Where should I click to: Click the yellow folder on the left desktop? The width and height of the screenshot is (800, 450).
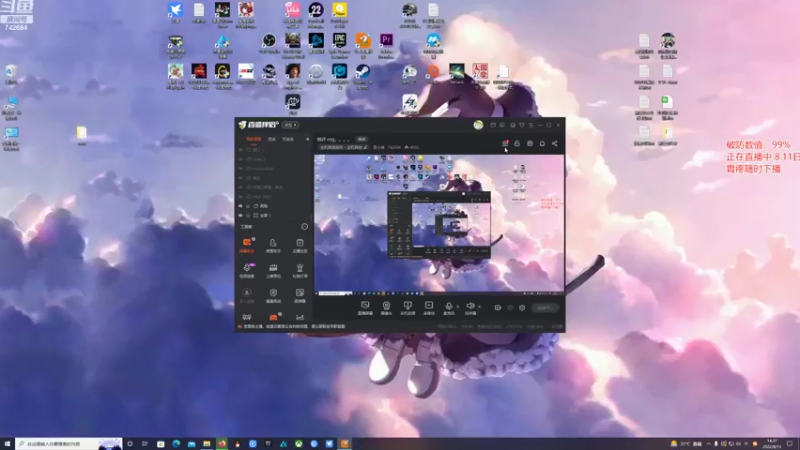[x=82, y=134]
